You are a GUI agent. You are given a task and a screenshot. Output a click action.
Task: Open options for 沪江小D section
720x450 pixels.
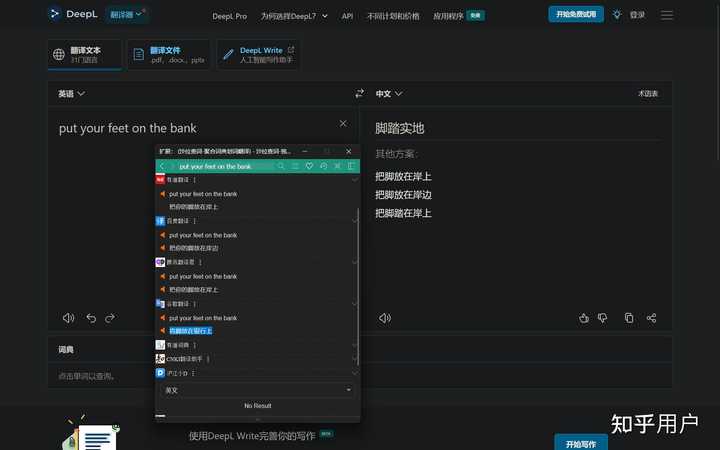[193, 373]
